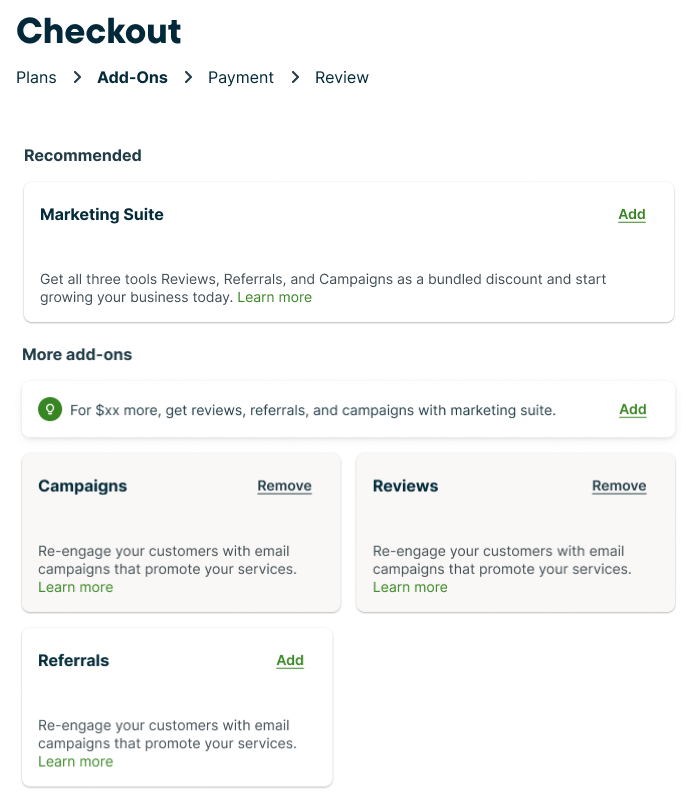Jump to the Payment step

241,77
